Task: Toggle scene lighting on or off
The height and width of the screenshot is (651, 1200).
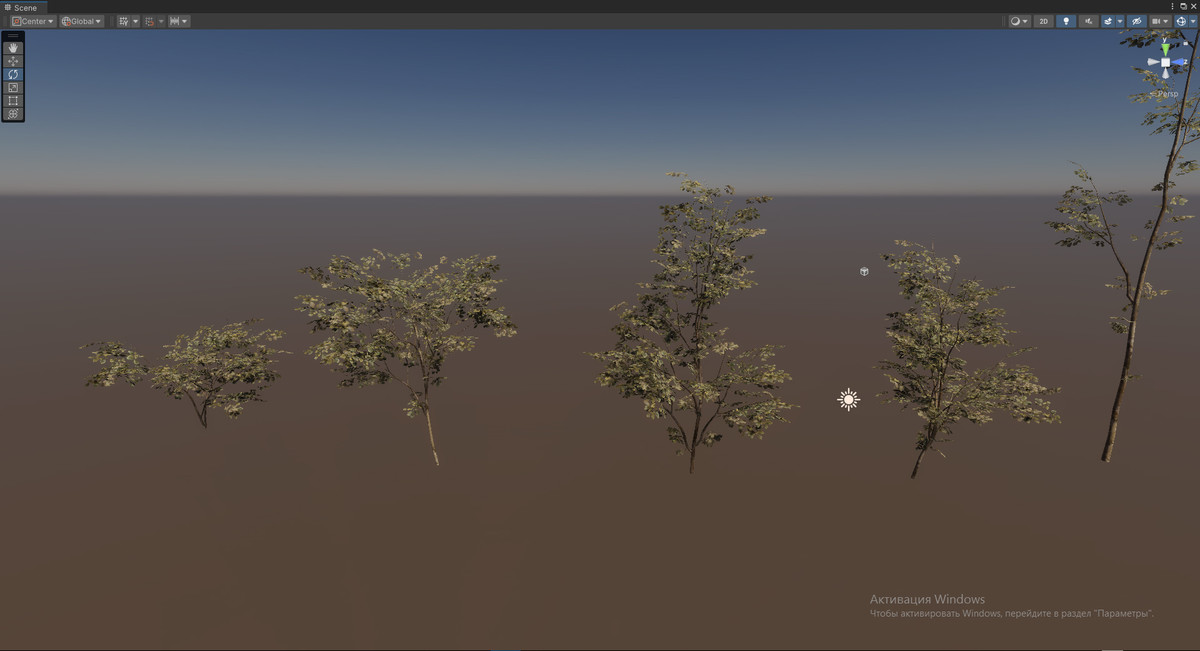Action: point(1067,20)
